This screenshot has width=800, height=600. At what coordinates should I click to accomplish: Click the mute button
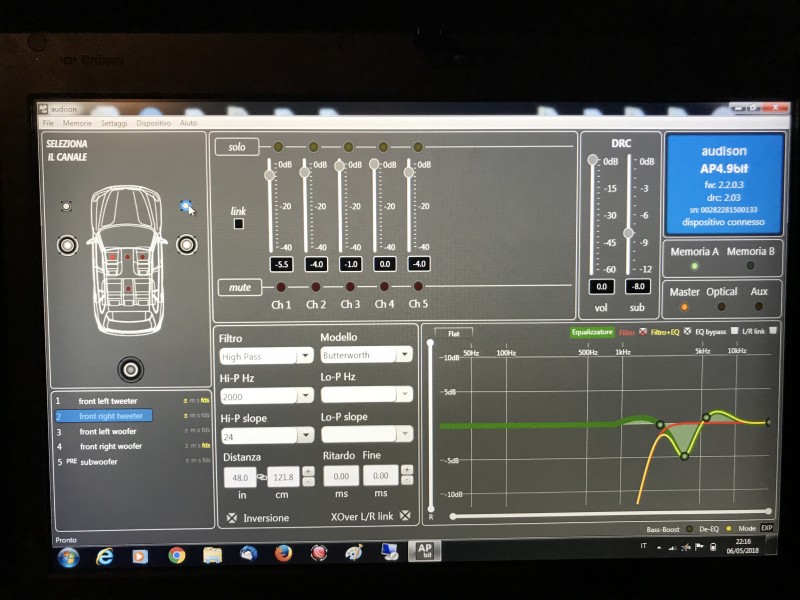[240, 287]
